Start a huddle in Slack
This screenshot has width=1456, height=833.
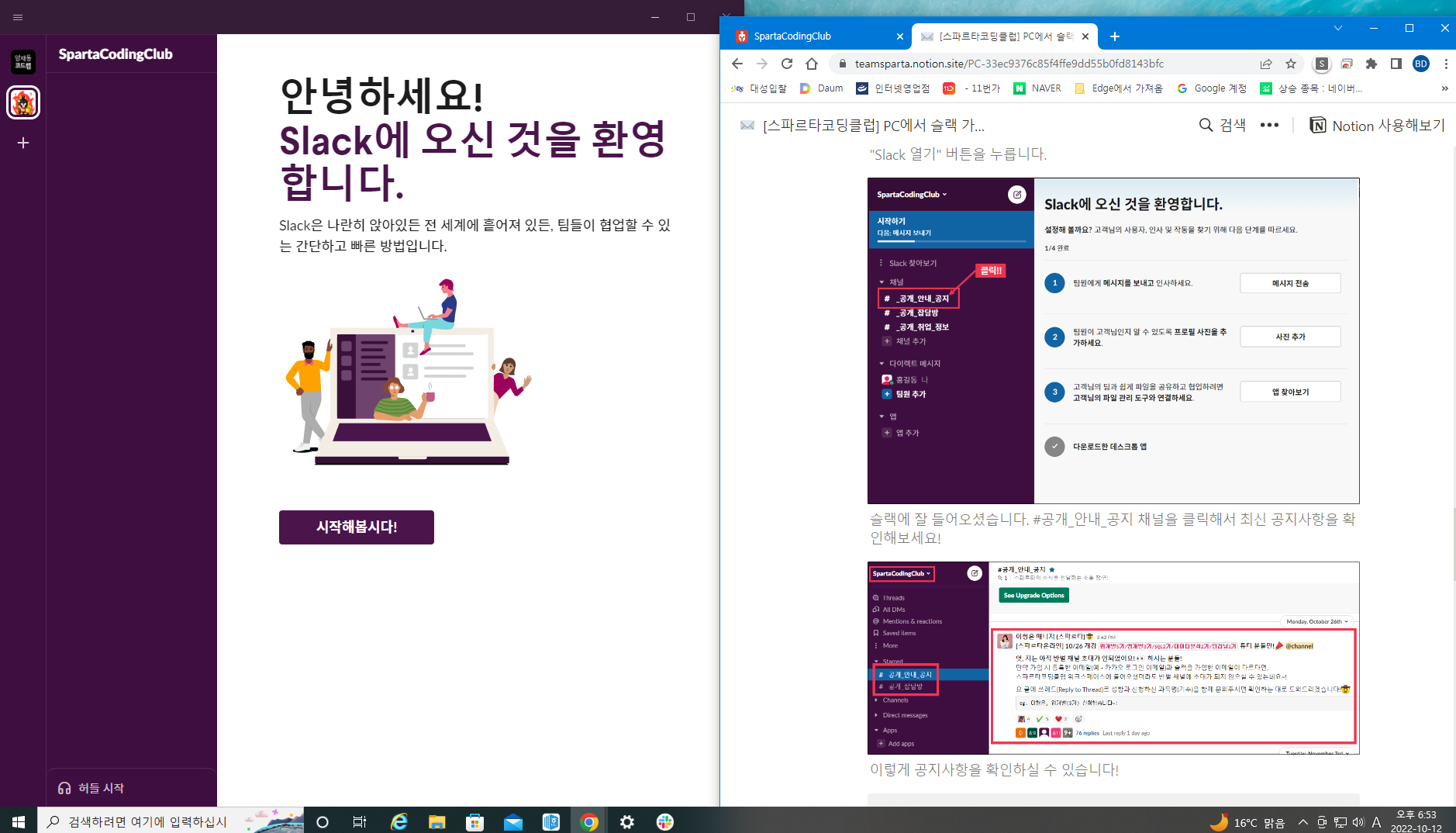(x=91, y=788)
